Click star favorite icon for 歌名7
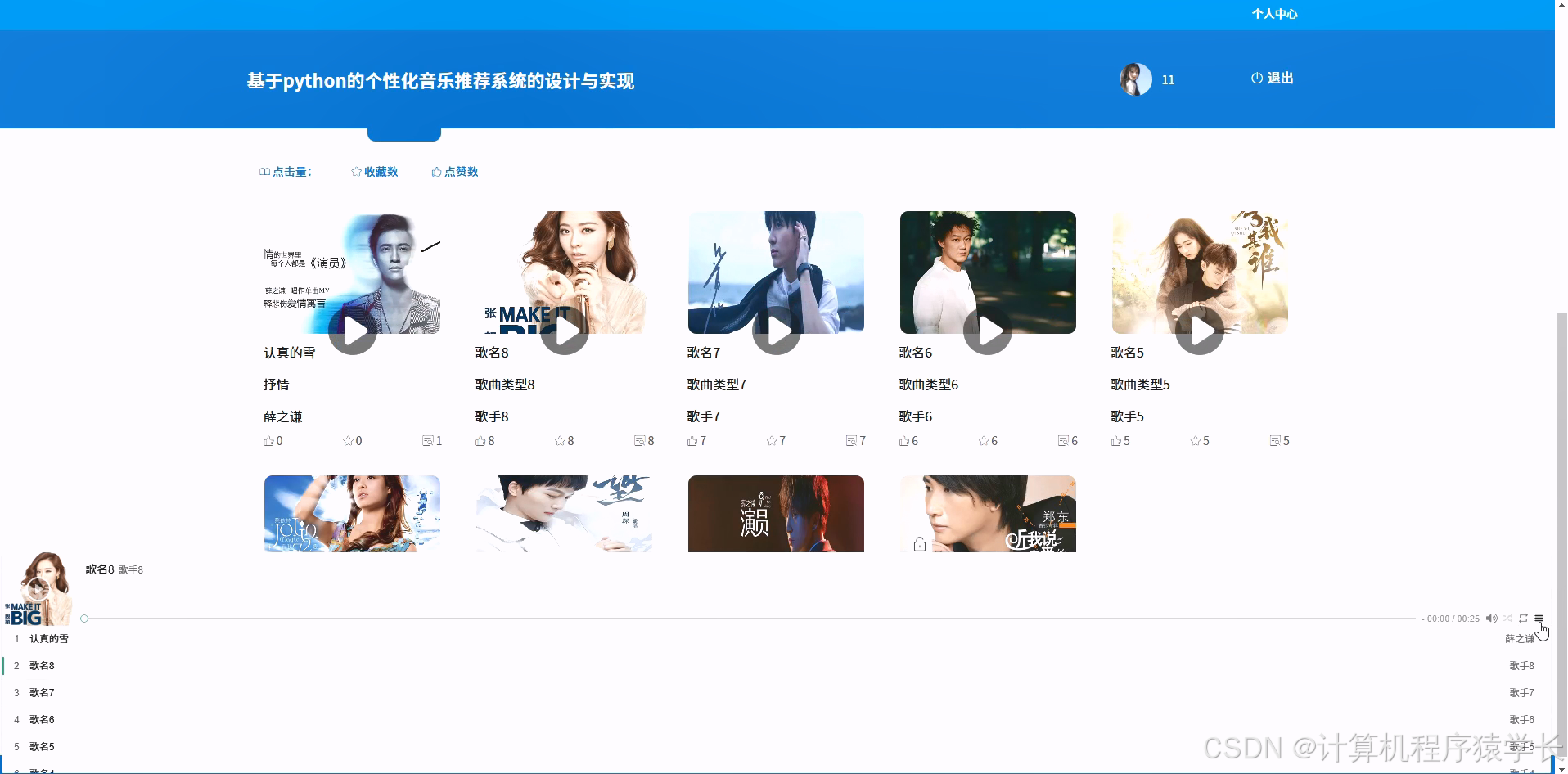The width and height of the screenshot is (1568, 774). pos(772,441)
